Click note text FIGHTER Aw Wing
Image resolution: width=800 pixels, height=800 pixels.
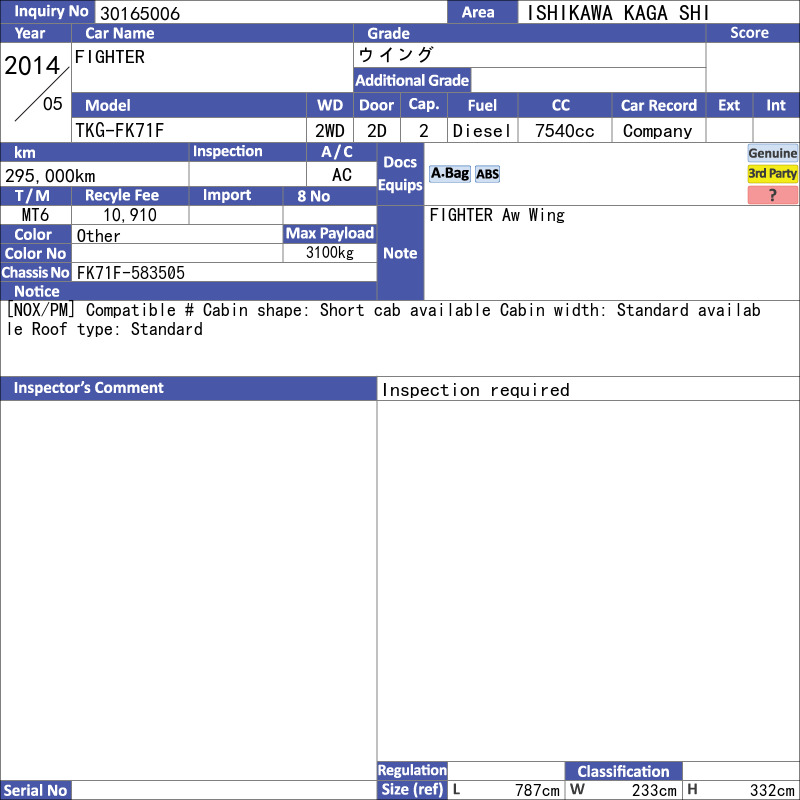pyautogui.click(x=497, y=215)
